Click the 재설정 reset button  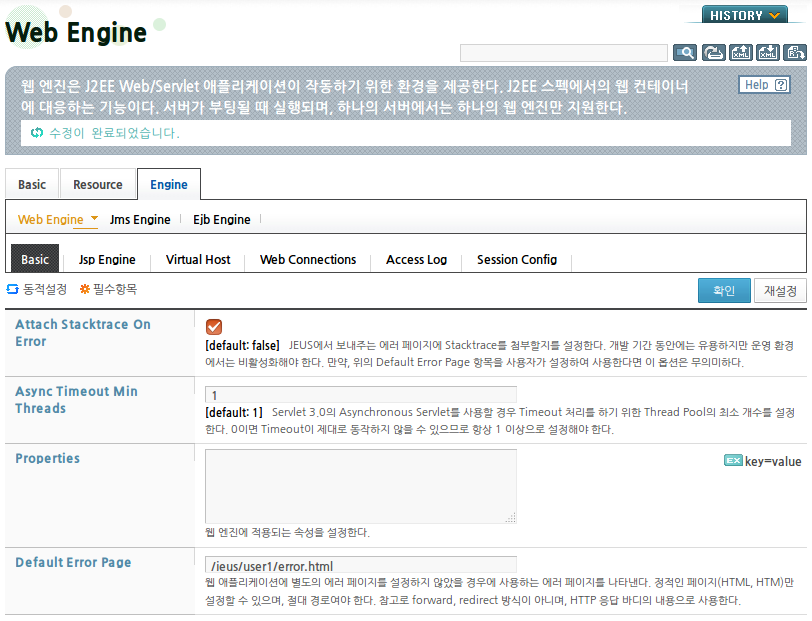click(x=780, y=291)
